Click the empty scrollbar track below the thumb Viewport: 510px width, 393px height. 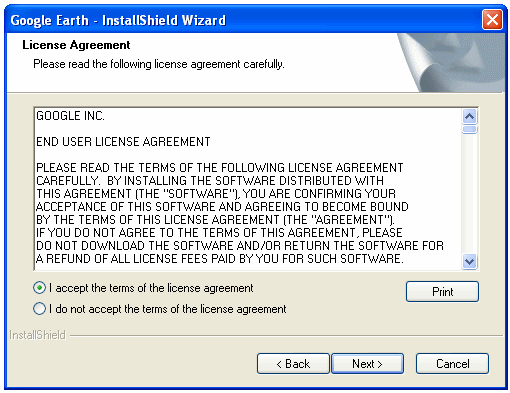[x=469, y=193]
